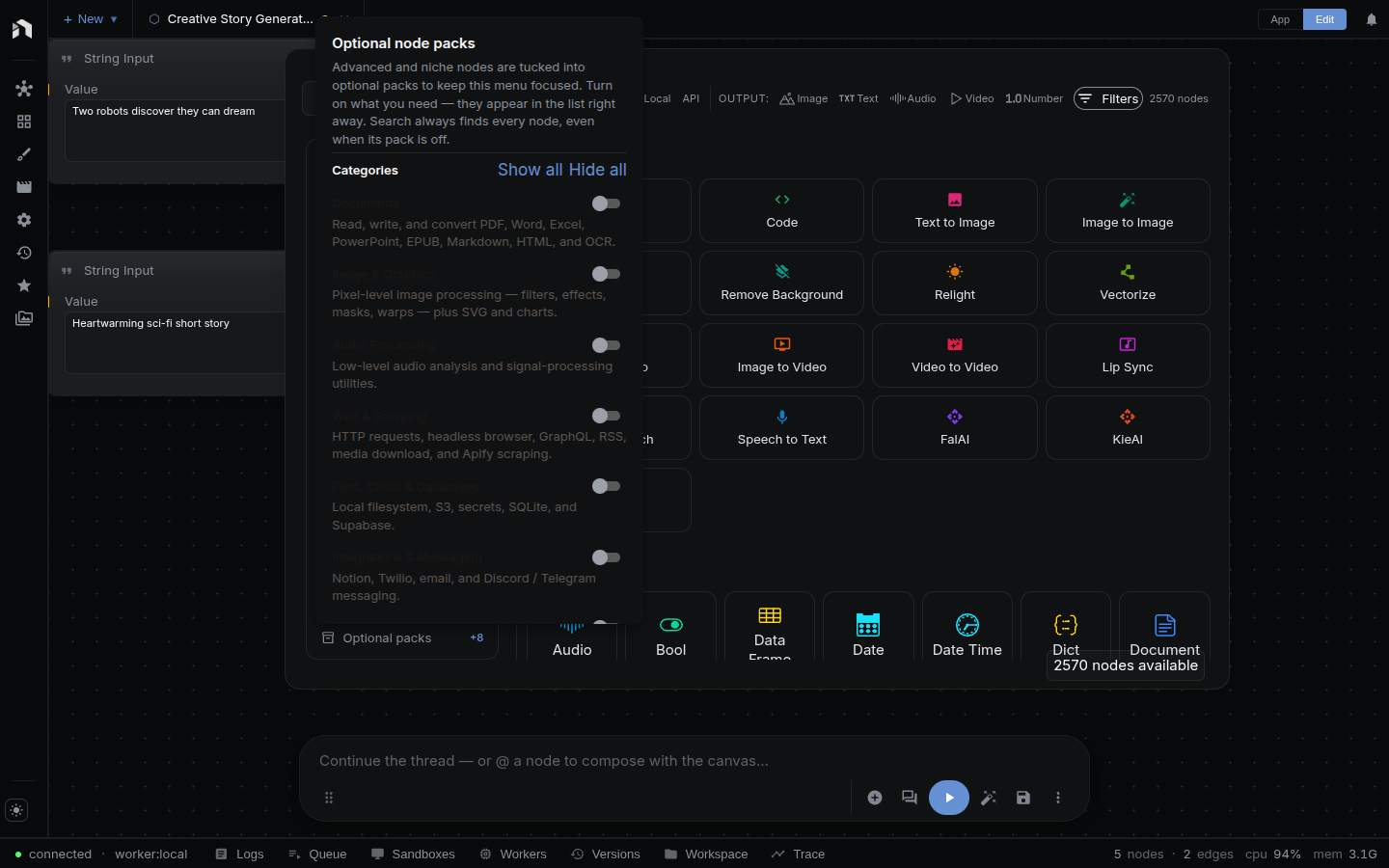This screenshot has height=868, width=1389.
Task: Switch to the Creative Story Generator tab
Action: pyautogui.click(x=238, y=19)
